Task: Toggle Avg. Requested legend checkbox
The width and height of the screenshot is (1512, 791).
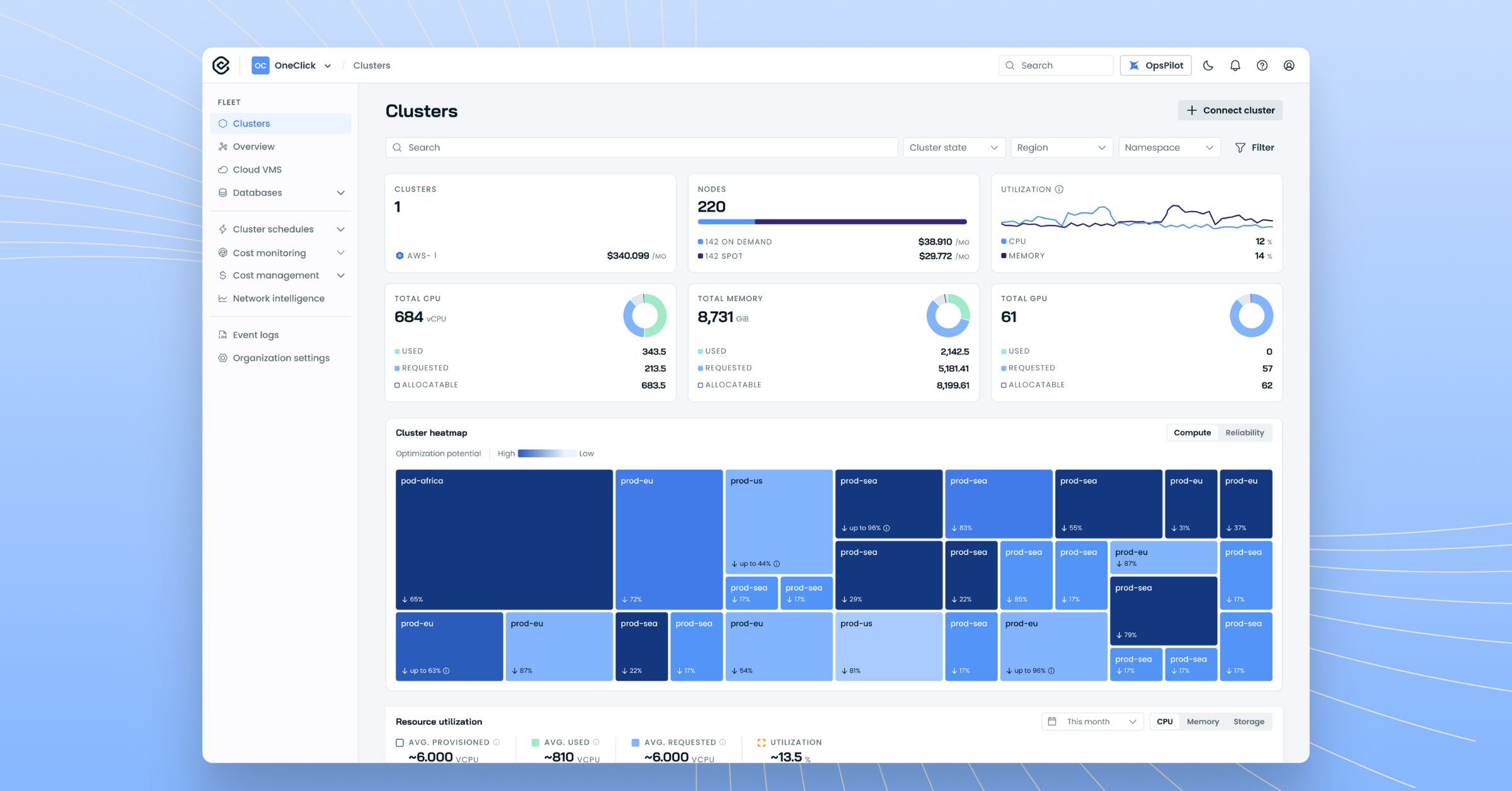Action: coord(635,743)
